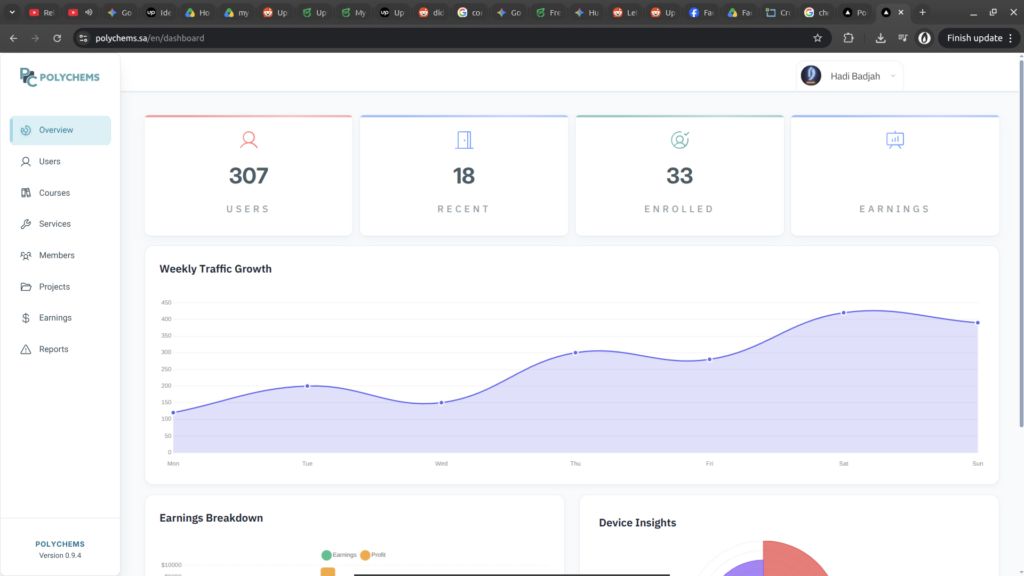Click the Earnings dollar icon in sidebar
The width and height of the screenshot is (1024, 576).
(25, 318)
